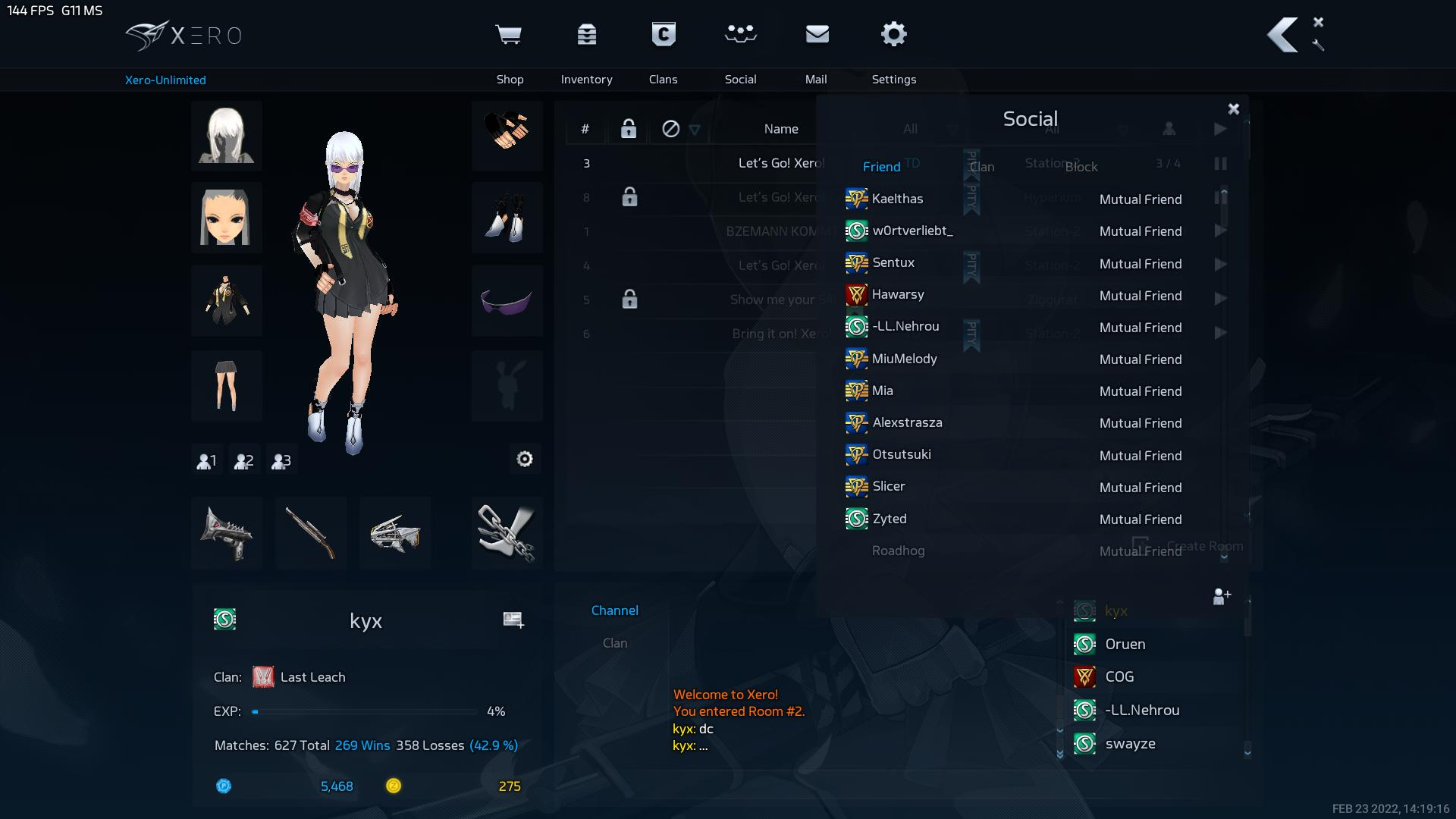Screen dimensions: 1456x819
Task: Click the character settings gear icon
Action: point(525,460)
